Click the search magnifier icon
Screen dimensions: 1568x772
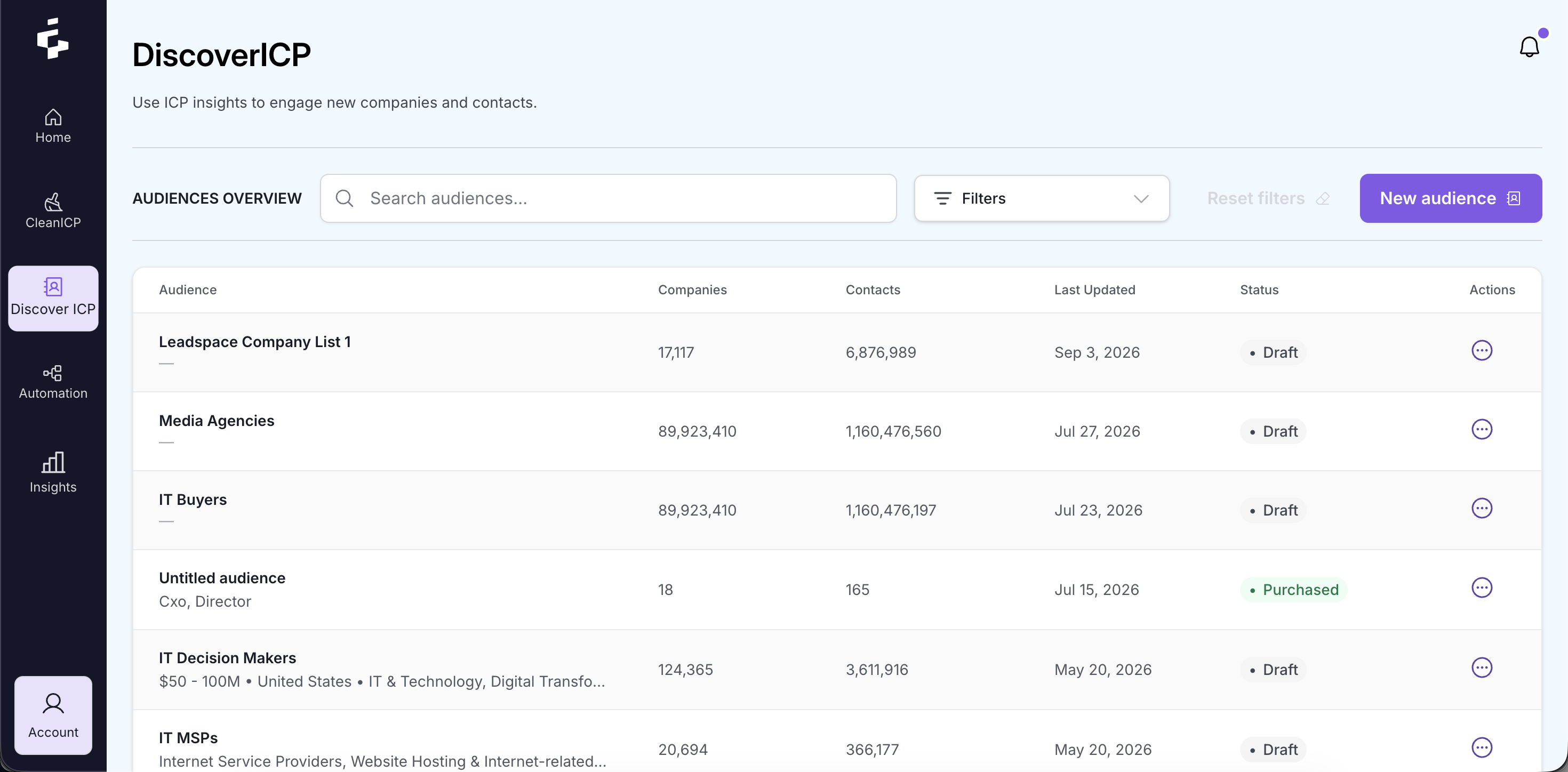(345, 198)
